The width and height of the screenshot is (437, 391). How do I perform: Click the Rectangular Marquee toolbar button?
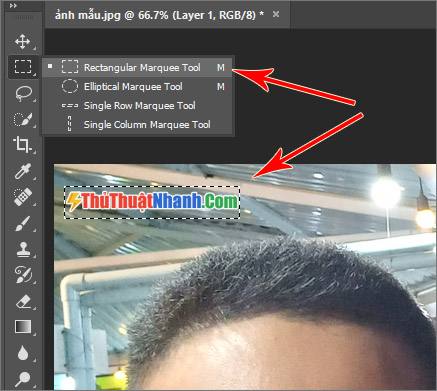(23, 67)
